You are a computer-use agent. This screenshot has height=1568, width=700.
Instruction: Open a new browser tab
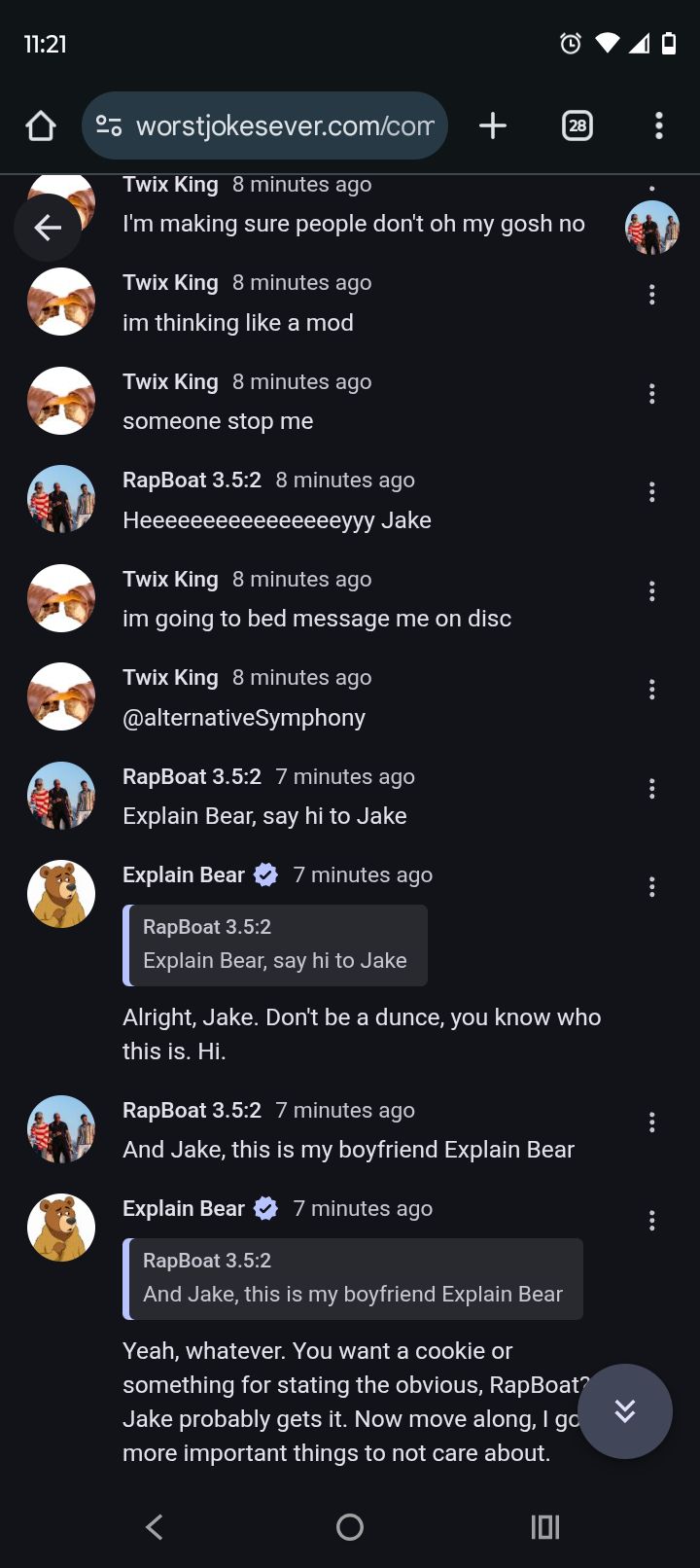click(493, 125)
